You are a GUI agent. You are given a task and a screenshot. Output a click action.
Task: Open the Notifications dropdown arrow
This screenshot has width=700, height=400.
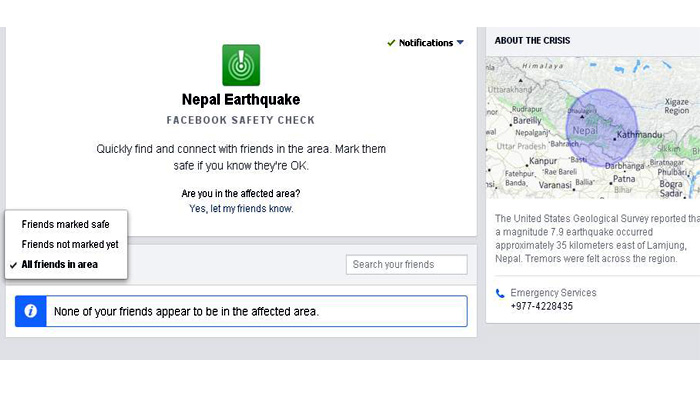pyautogui.click(x=460, y=43)
